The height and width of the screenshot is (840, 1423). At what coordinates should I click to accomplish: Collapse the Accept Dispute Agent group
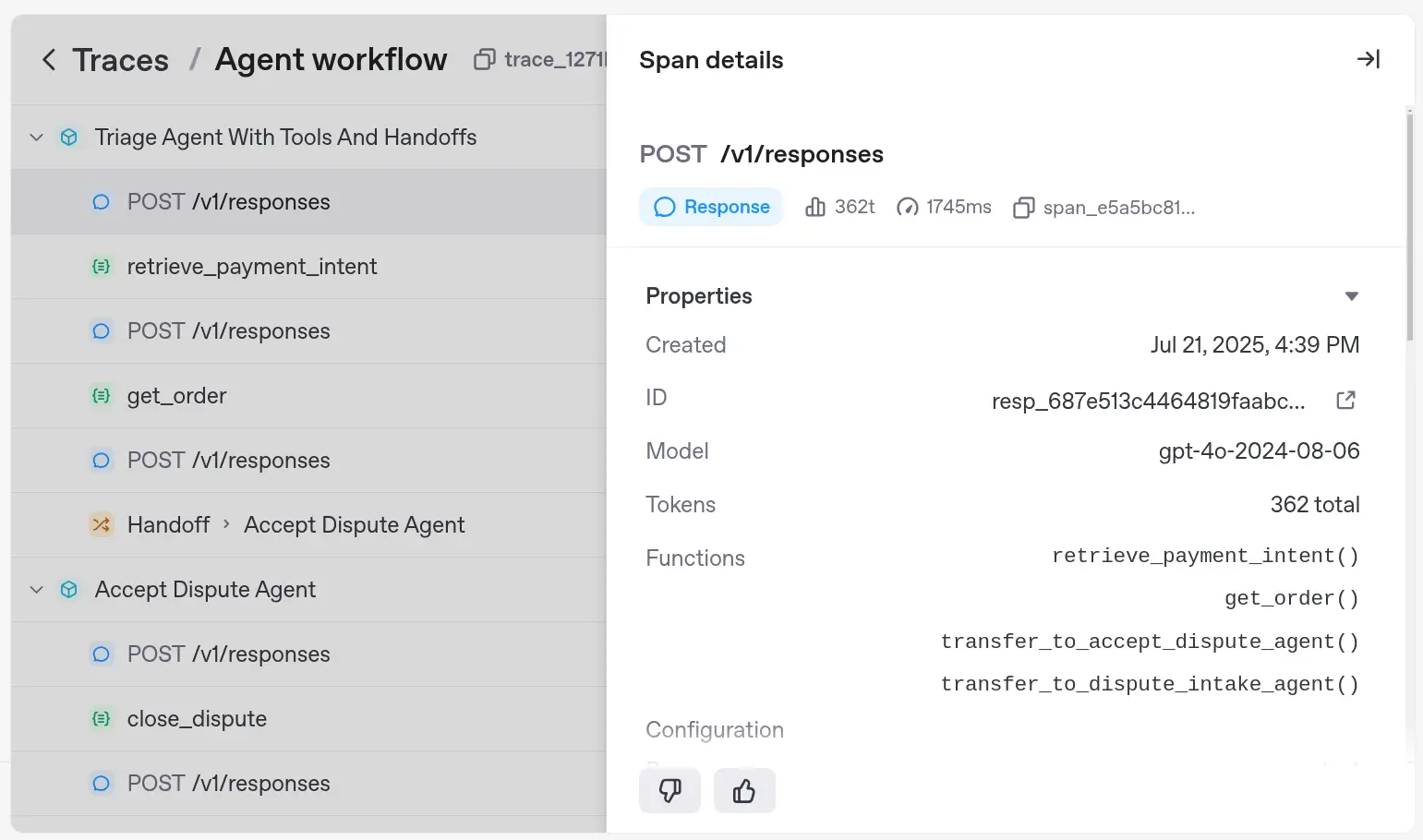tap(36, 589)
